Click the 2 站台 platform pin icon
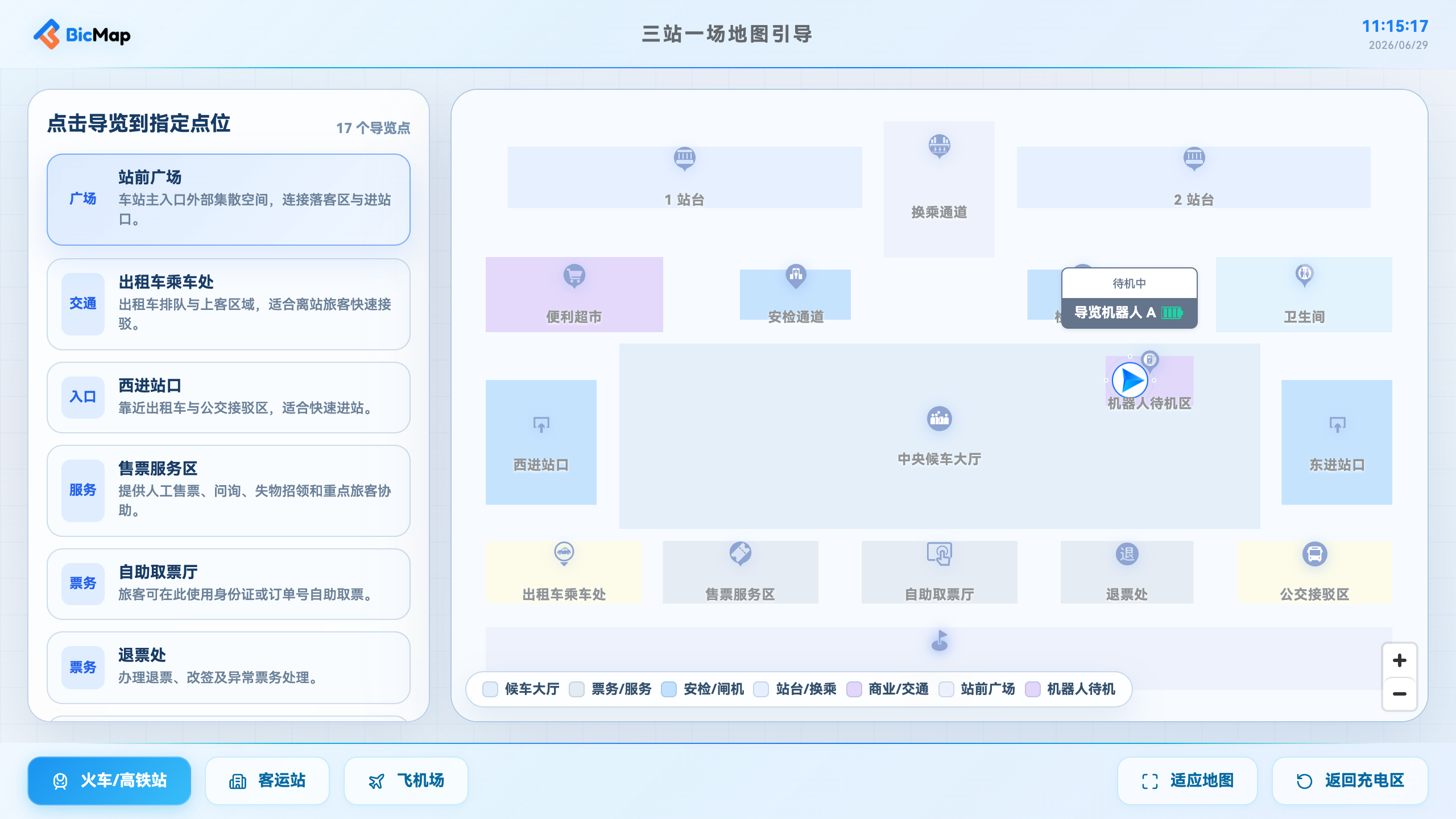Screen dimensions: 1456x819 pos(1194,158)
